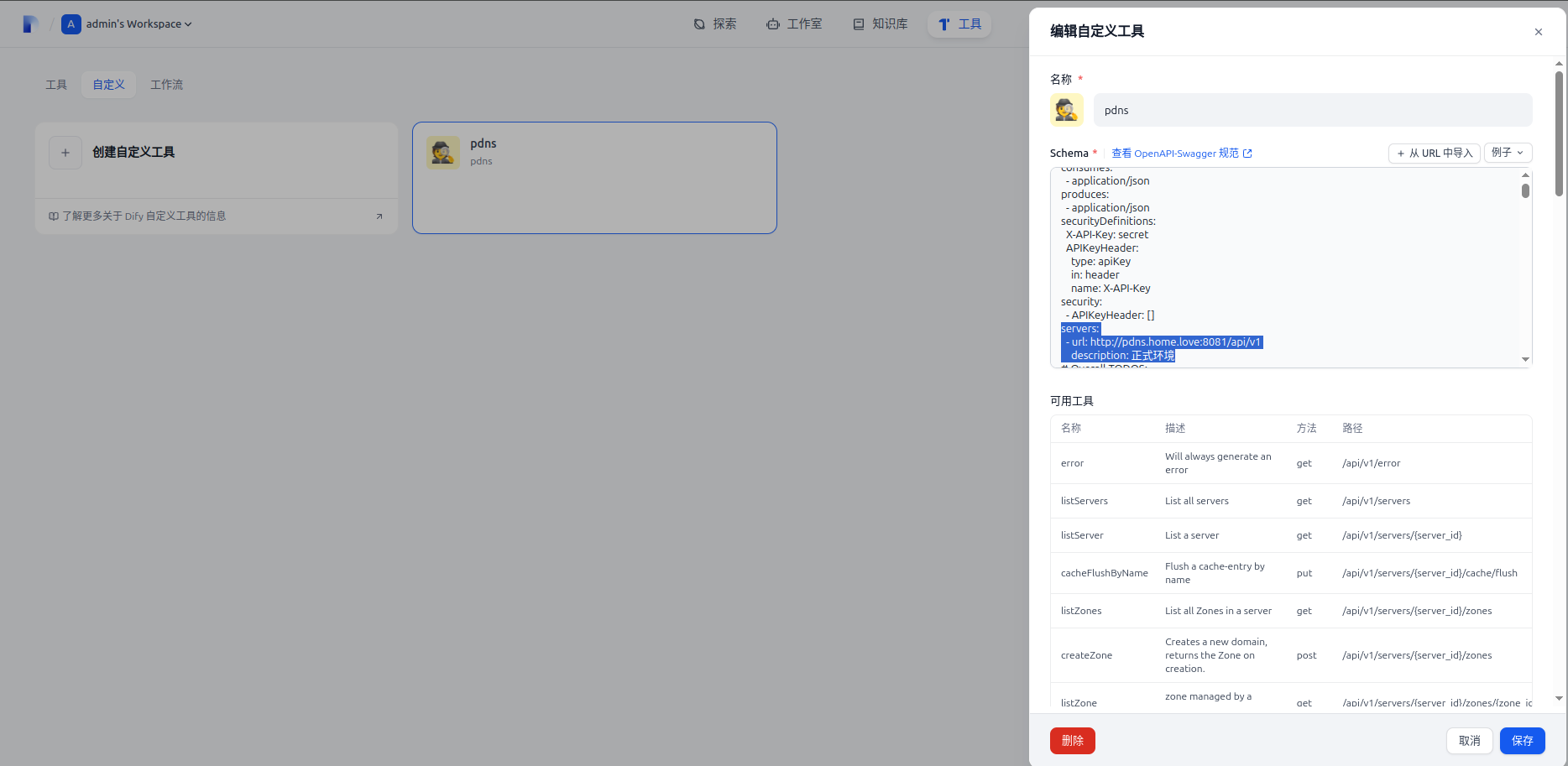Select the 'createZone' tool row

[1291, 655]
